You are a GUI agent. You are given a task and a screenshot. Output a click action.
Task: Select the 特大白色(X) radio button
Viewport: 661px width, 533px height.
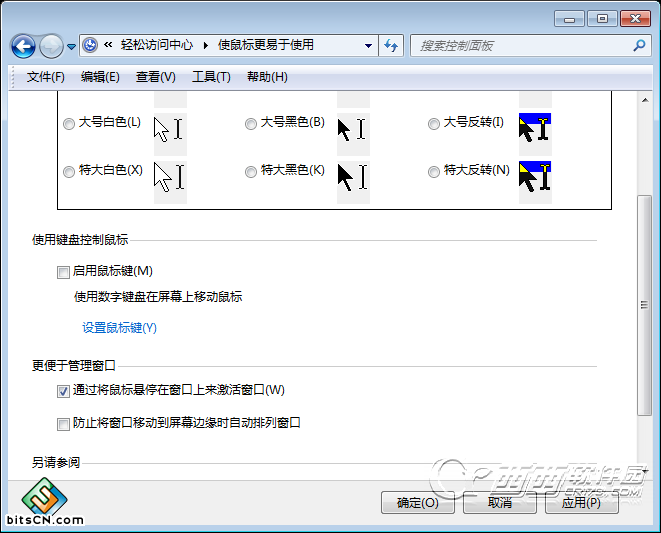(69, 172)
